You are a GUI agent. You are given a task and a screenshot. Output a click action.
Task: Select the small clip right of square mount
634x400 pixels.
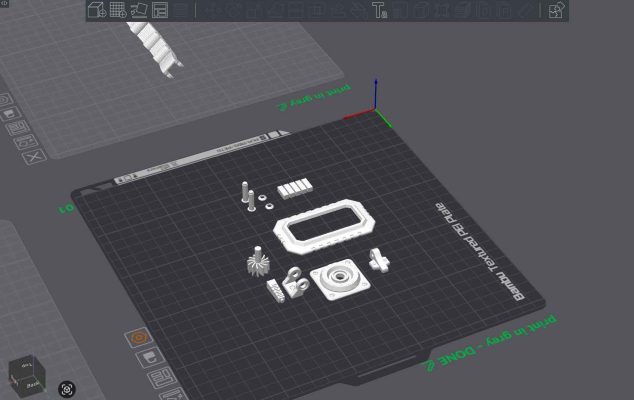click(x=379, y=260)
